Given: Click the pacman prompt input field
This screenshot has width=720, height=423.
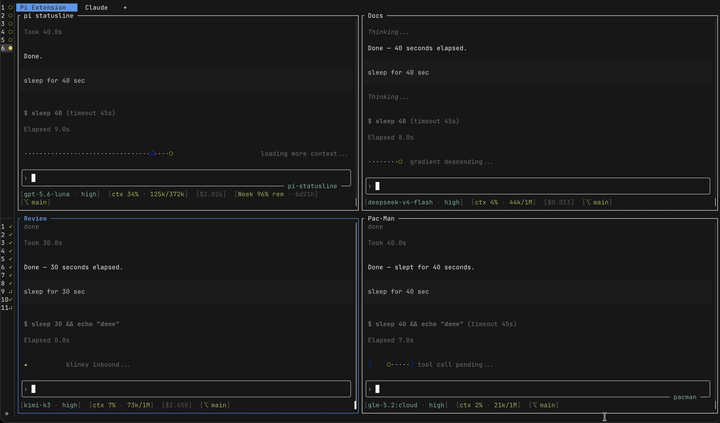Looking at the screenshot, I should [x=538, y=389].
